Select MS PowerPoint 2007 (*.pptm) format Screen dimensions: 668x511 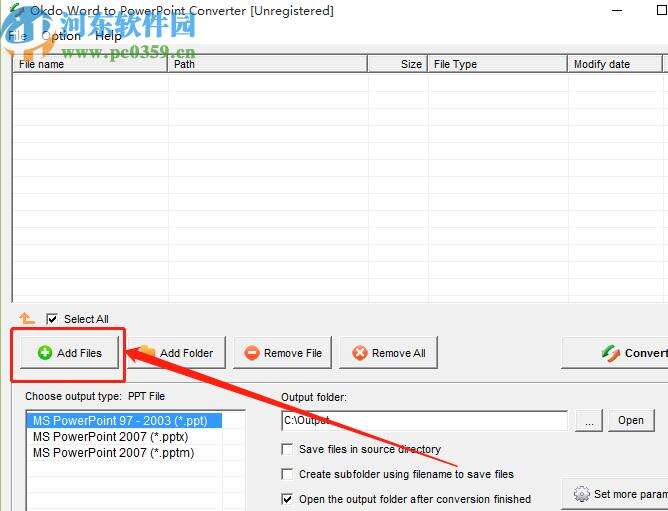124,453
